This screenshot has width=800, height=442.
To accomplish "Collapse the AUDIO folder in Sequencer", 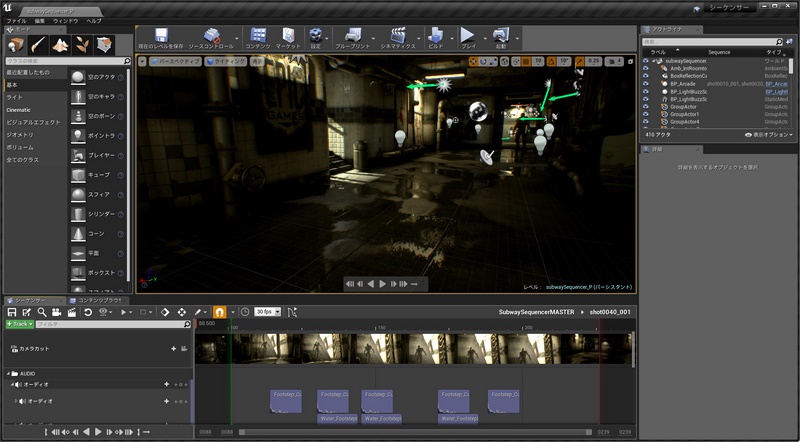I will (x=8, y=374).
